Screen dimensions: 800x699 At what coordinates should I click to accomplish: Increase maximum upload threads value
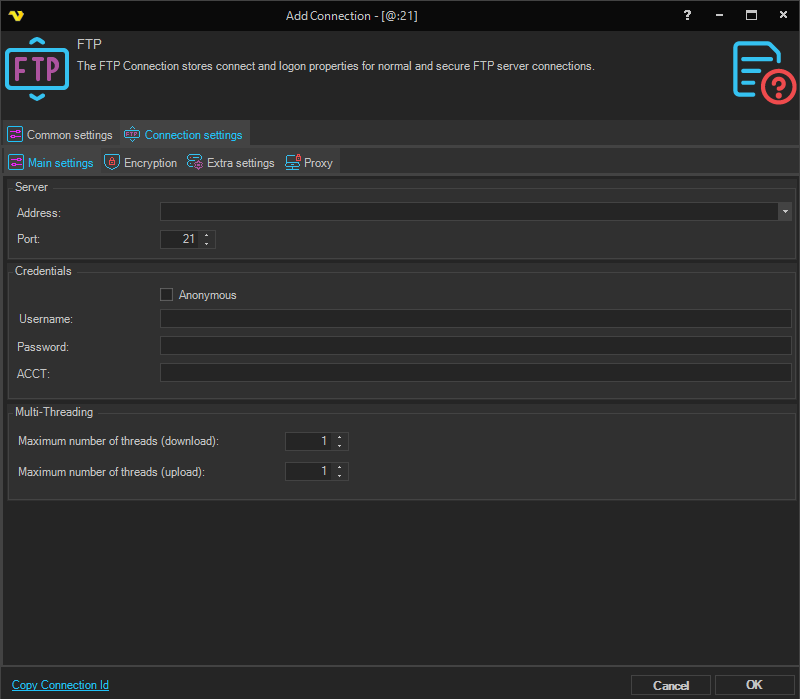[340, 467]
